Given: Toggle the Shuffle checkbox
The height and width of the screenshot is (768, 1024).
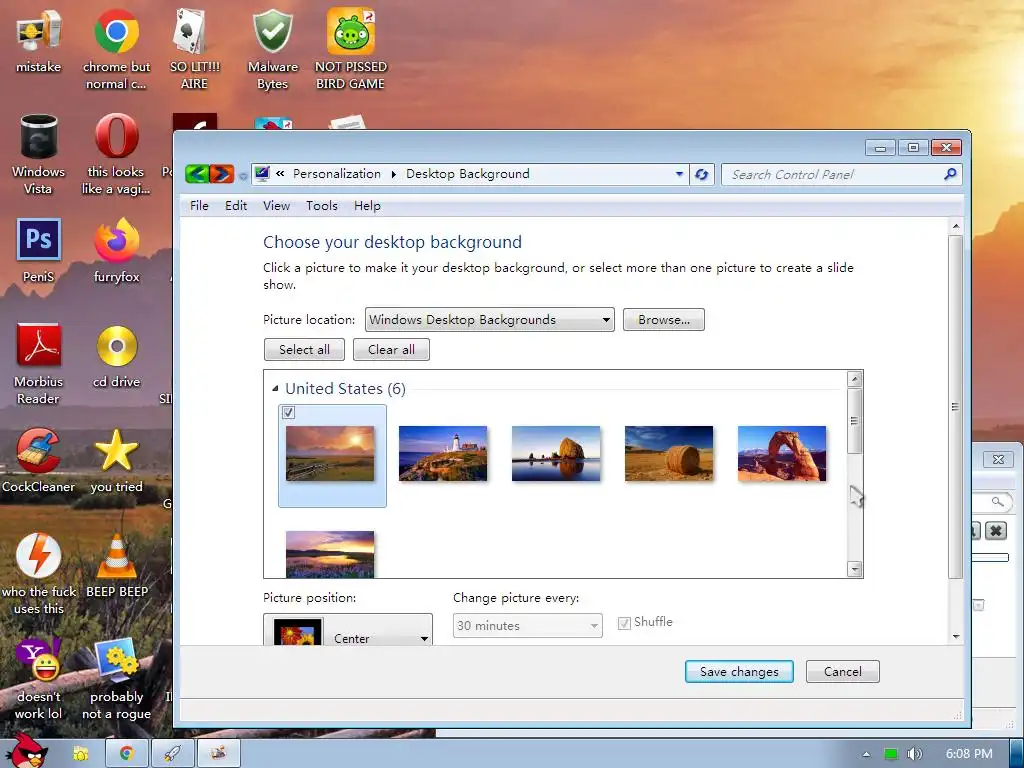Looking at the screenshot, I should 624,622.
